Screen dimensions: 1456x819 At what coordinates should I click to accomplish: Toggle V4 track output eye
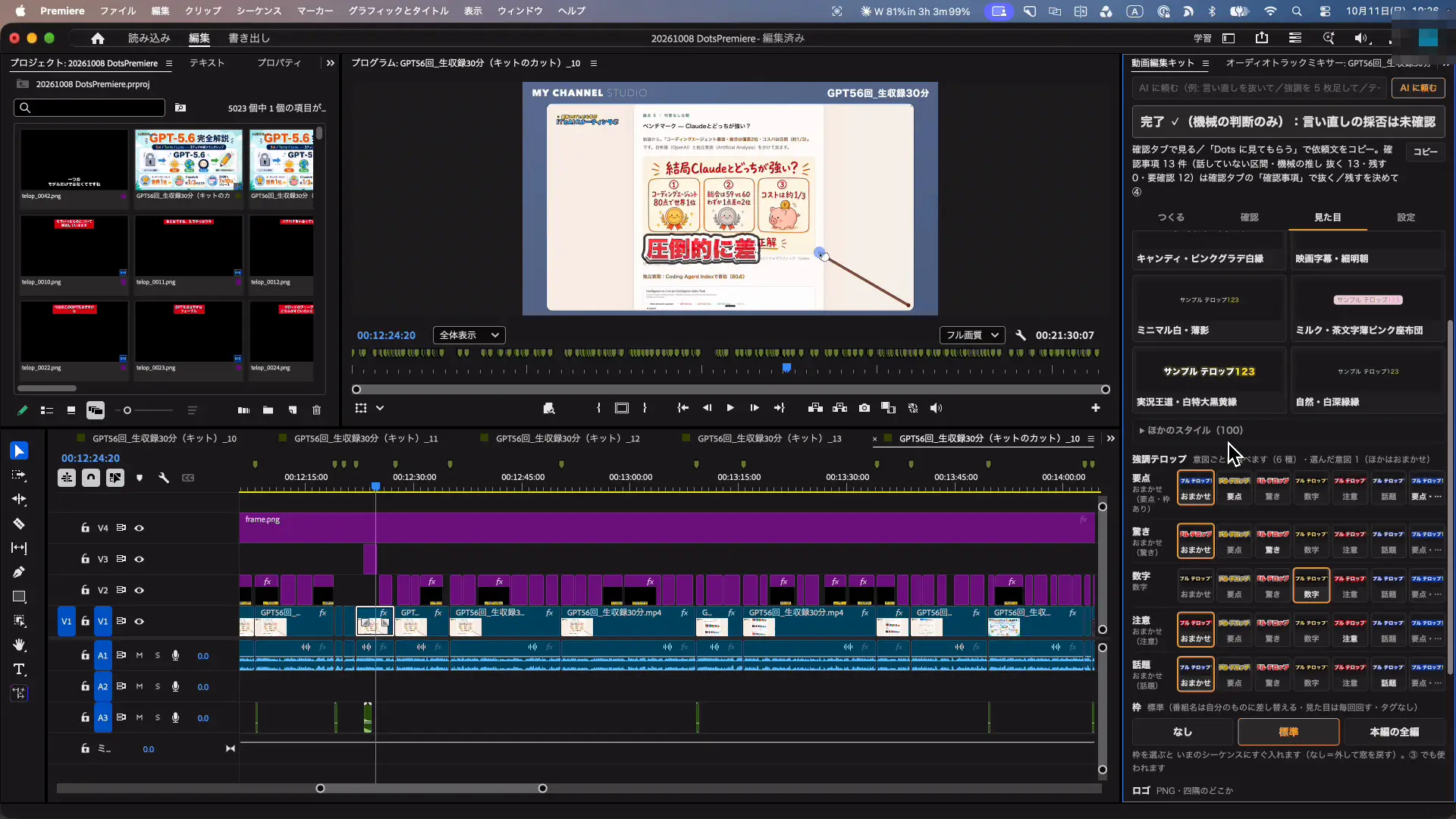pos(140,528)
